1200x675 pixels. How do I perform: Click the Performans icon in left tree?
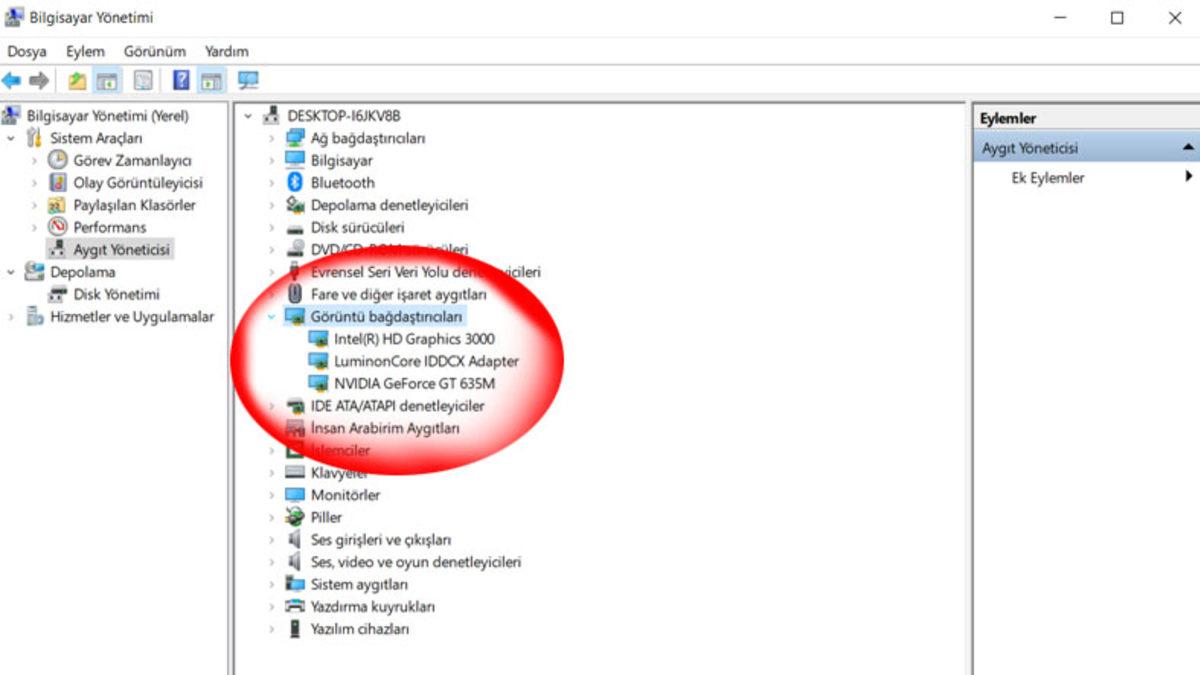58,227
